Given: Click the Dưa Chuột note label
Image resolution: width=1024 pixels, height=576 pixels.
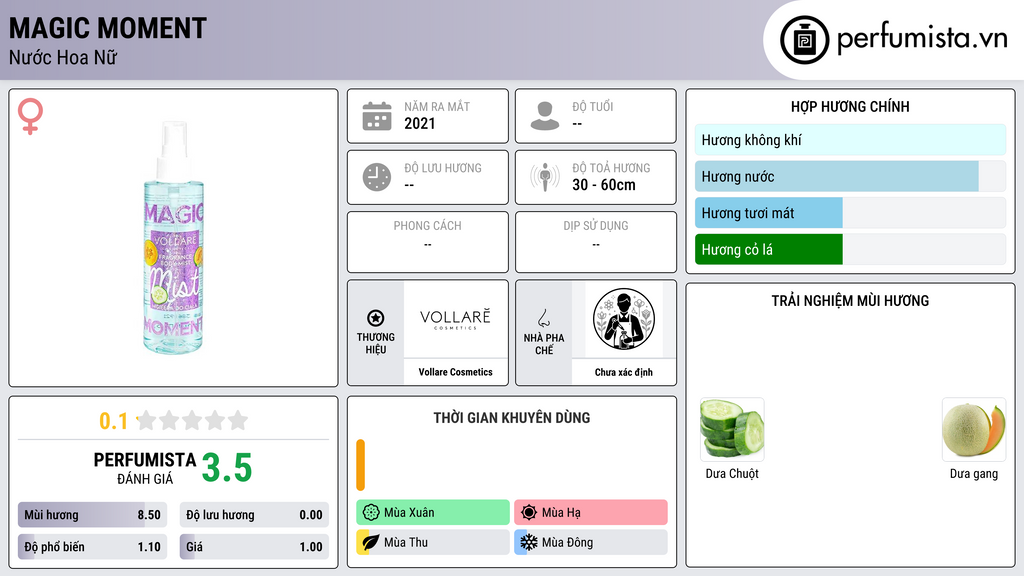Looking at the screenshot, I should (x=731, y=473).
